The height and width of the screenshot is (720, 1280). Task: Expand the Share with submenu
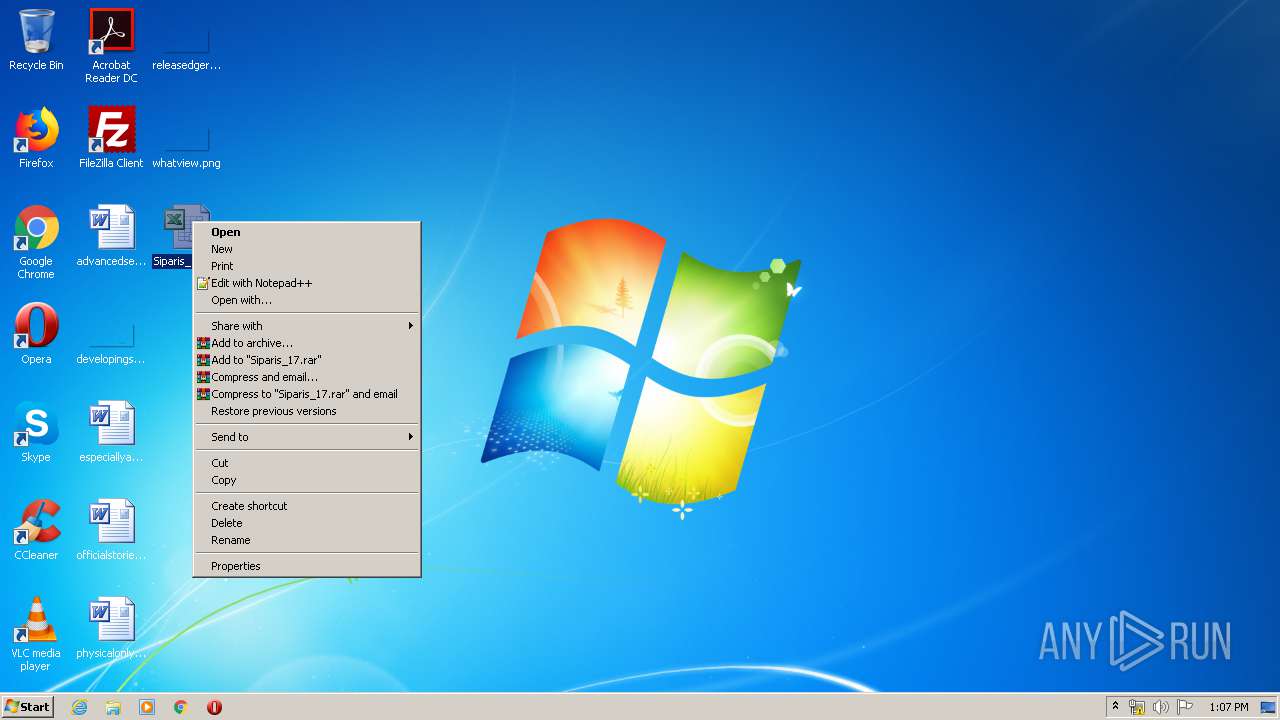point(307,326)
